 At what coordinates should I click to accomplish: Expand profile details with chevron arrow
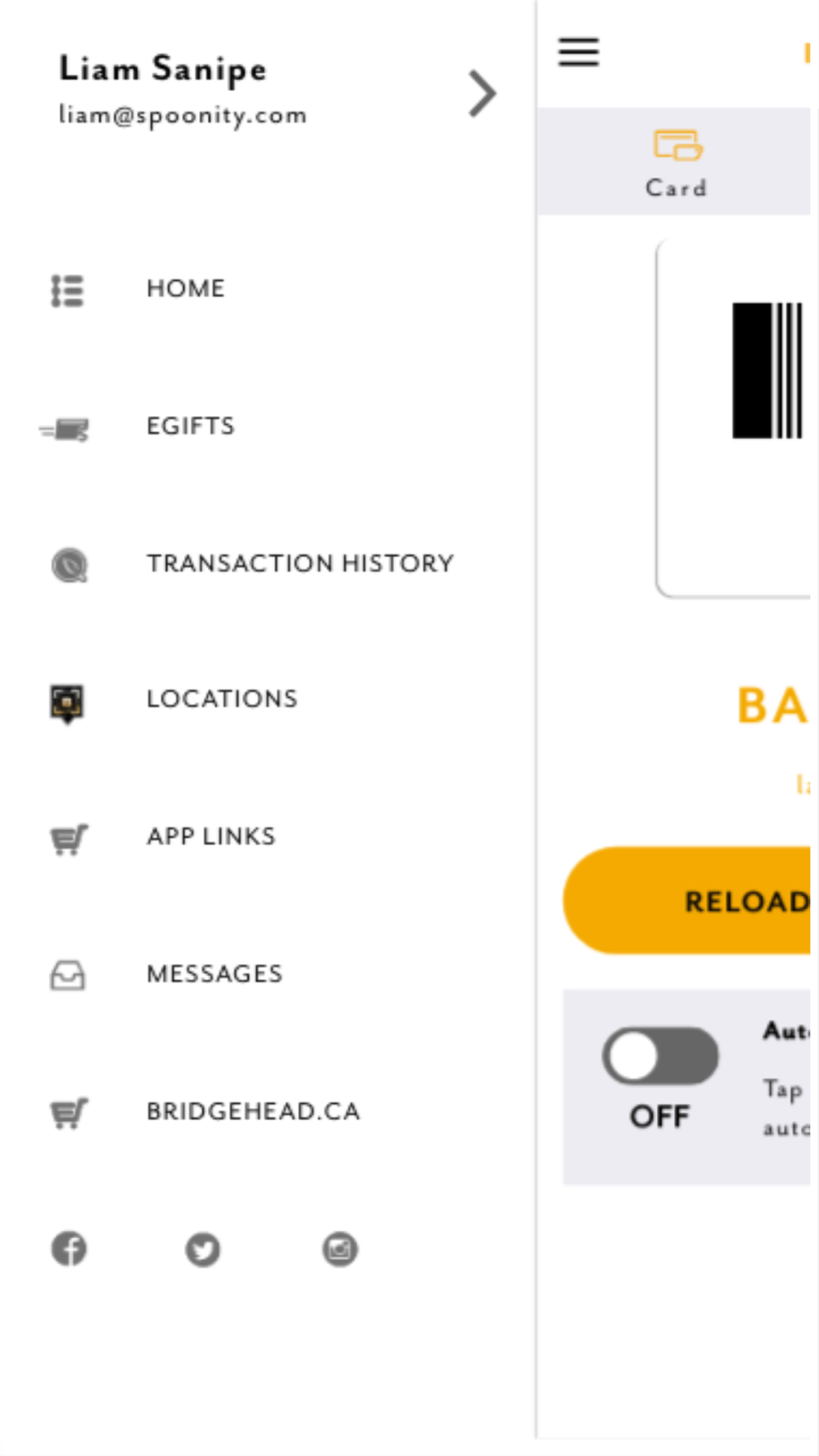click(482, 93)
